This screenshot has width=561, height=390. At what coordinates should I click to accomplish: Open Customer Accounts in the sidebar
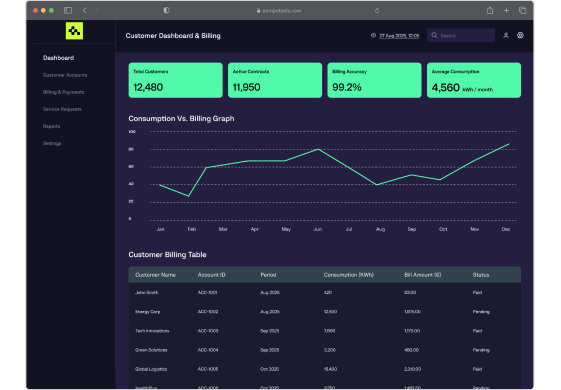point(65,75)
